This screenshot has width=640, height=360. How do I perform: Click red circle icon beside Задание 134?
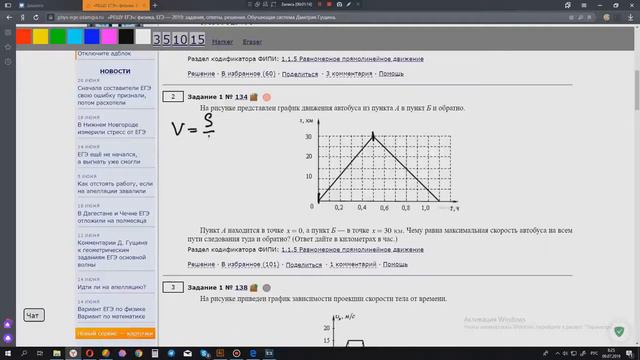pyautogui.click(x=267, y=97)
